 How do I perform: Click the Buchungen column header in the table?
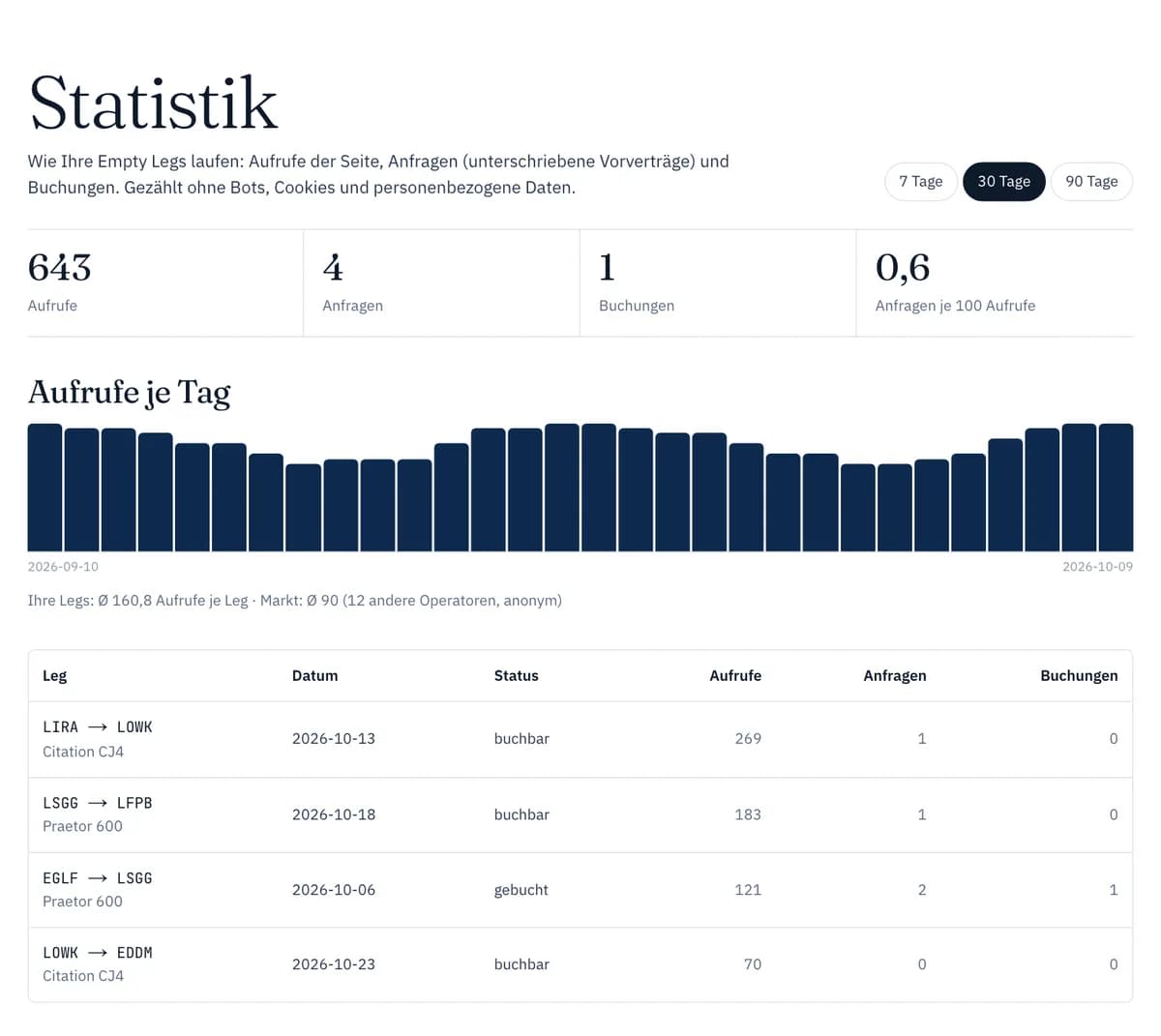[1079, 676]
